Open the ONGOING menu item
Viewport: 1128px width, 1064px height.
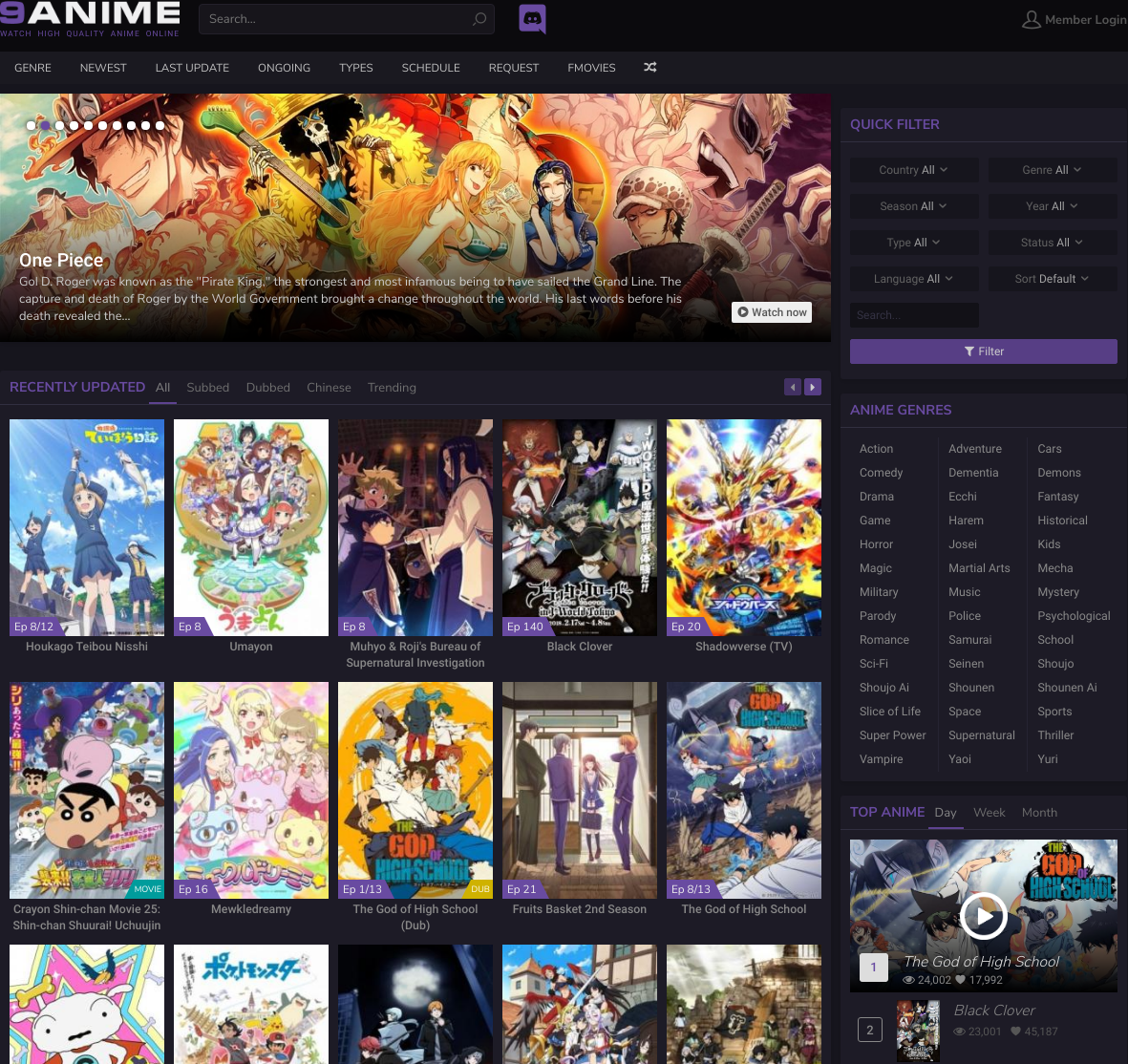(x=285, y=68)
